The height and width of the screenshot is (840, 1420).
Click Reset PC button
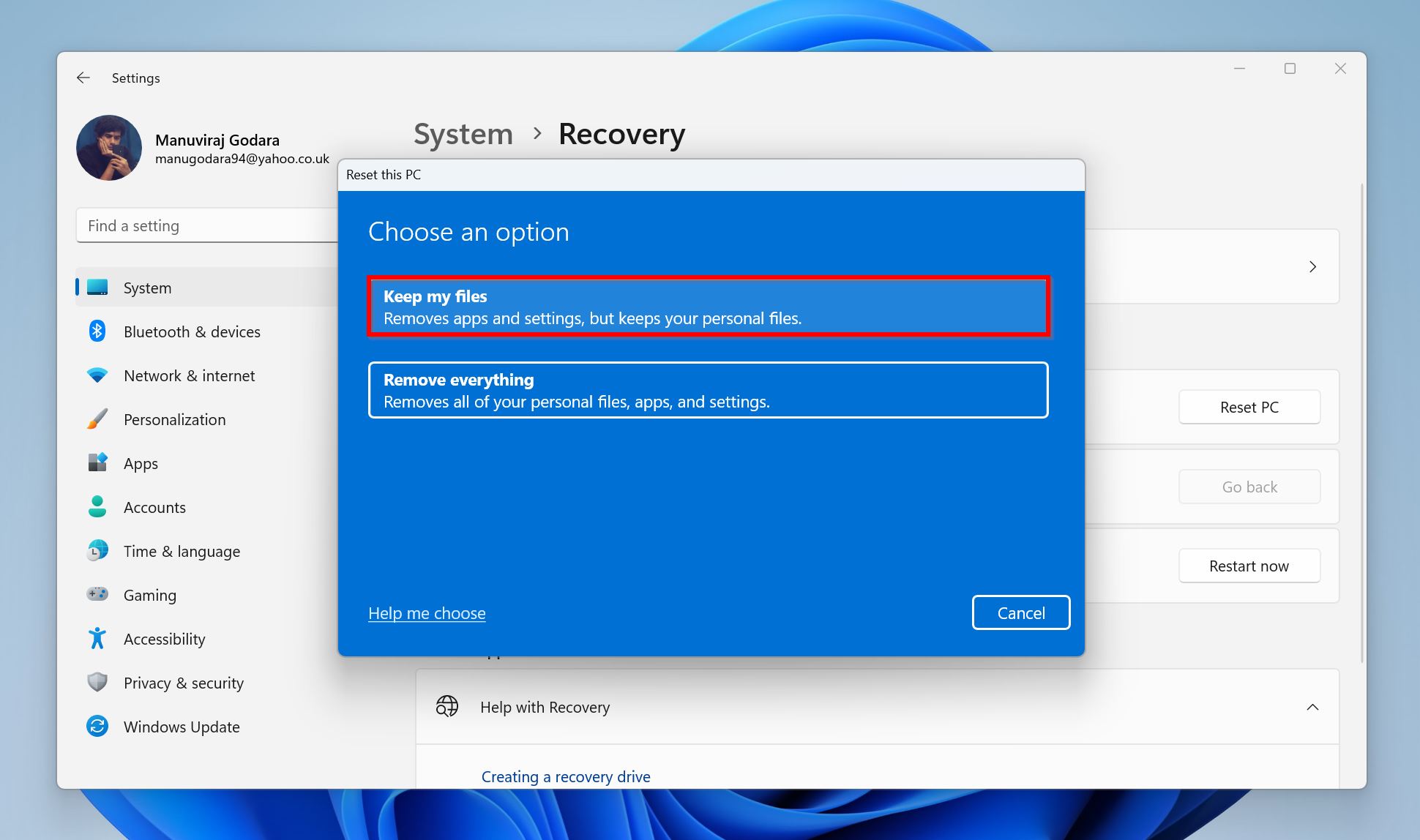point(1251,407)
